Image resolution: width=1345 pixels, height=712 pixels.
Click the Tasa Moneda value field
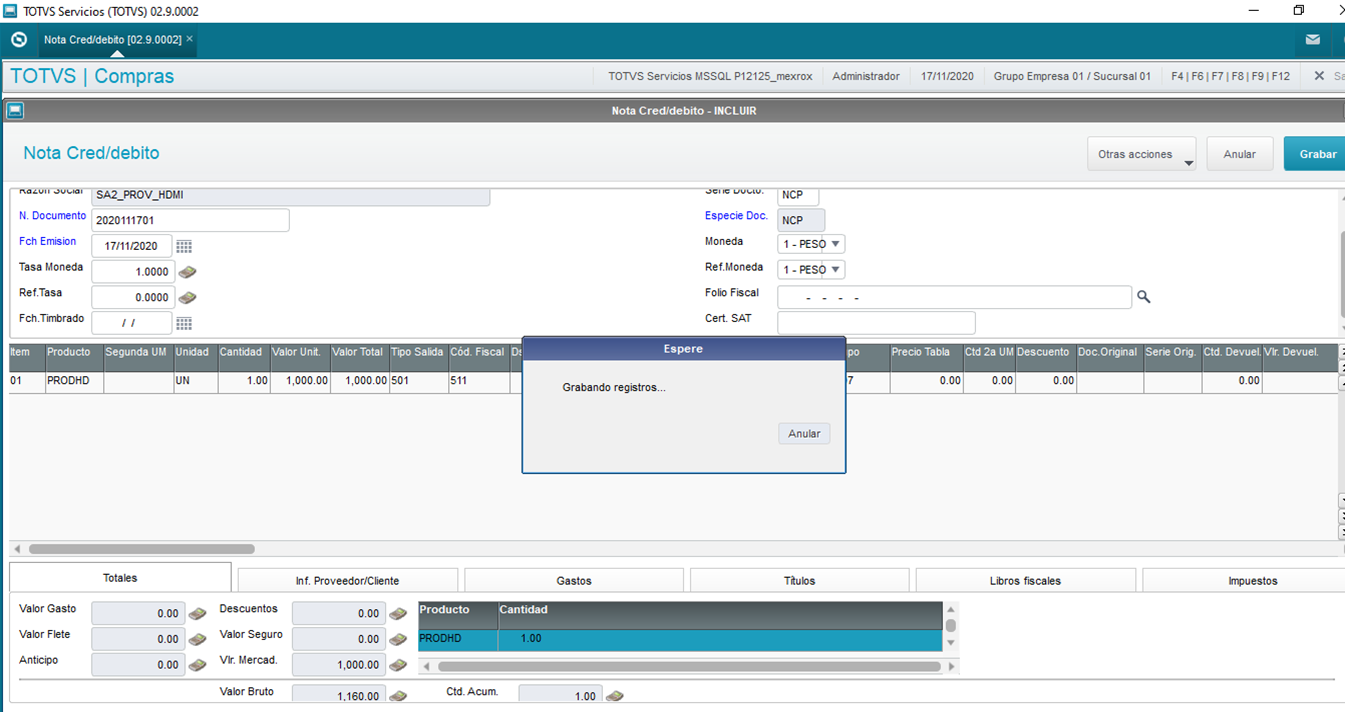click(x=132, y=272)
